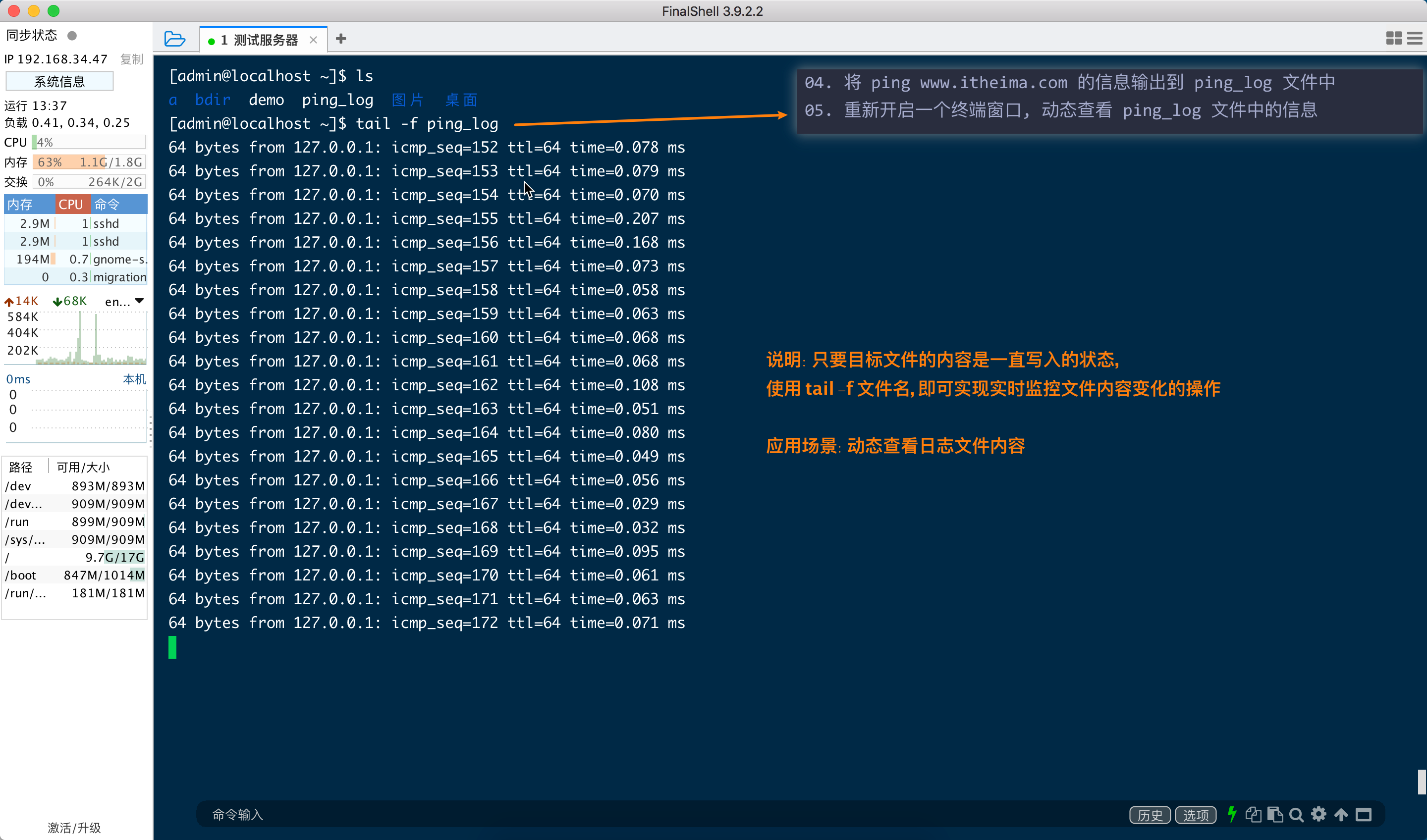Sort processes by CPU column
The width and height of the screenshot is (1427, 840).
point(71,205)
